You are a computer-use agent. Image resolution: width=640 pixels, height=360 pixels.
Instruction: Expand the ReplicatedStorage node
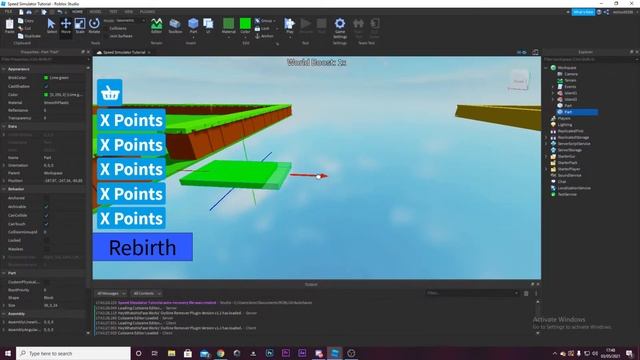pos(547,138)
